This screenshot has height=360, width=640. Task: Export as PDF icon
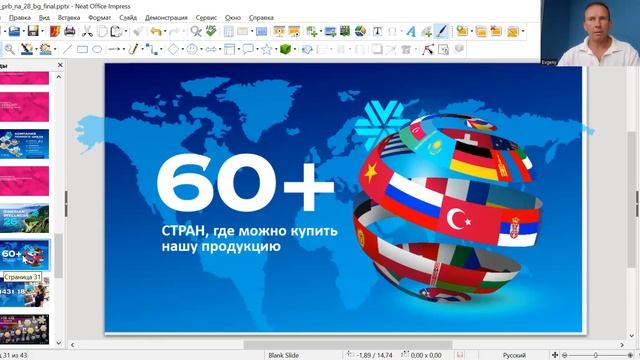[x=55, y=31]
